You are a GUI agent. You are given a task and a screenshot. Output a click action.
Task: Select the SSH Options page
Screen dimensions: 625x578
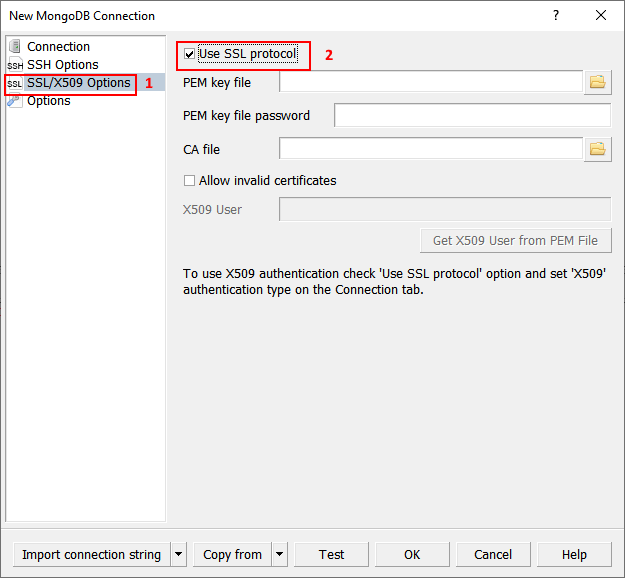[x=63, y=65]
